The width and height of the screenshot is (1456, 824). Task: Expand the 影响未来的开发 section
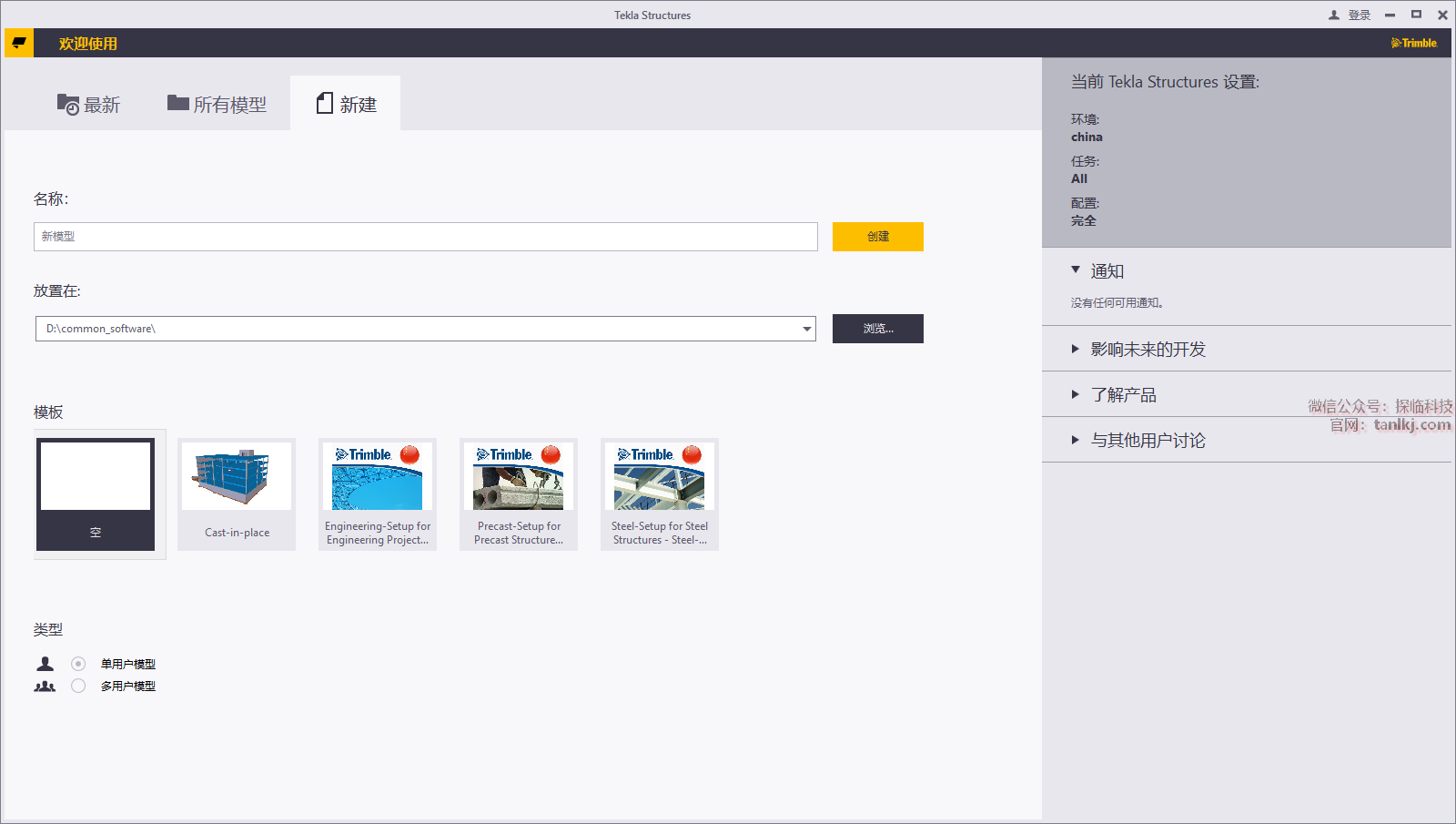click(x=1076, y=349)
